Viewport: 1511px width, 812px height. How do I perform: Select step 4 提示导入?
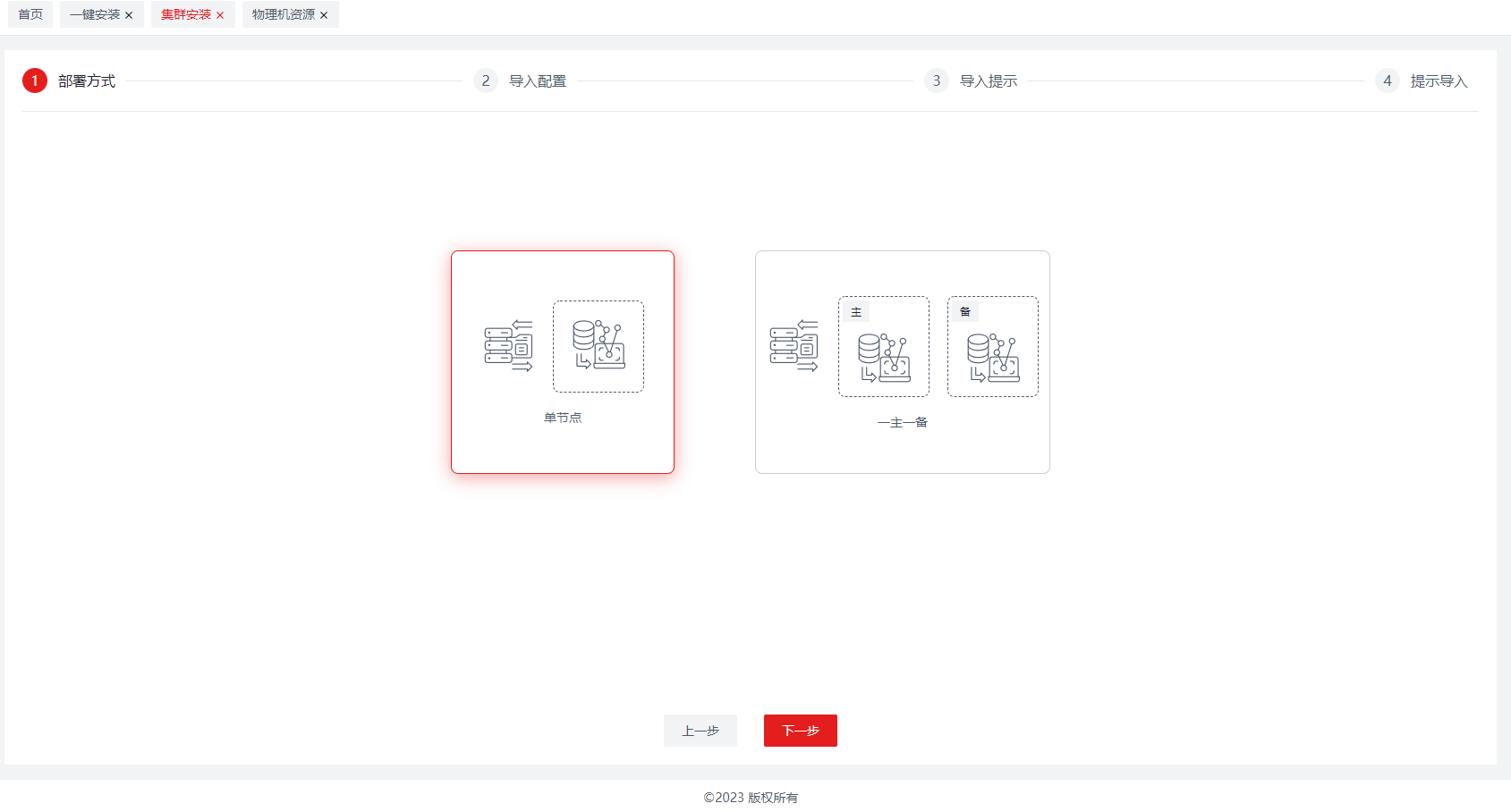tap(1438, 81)
